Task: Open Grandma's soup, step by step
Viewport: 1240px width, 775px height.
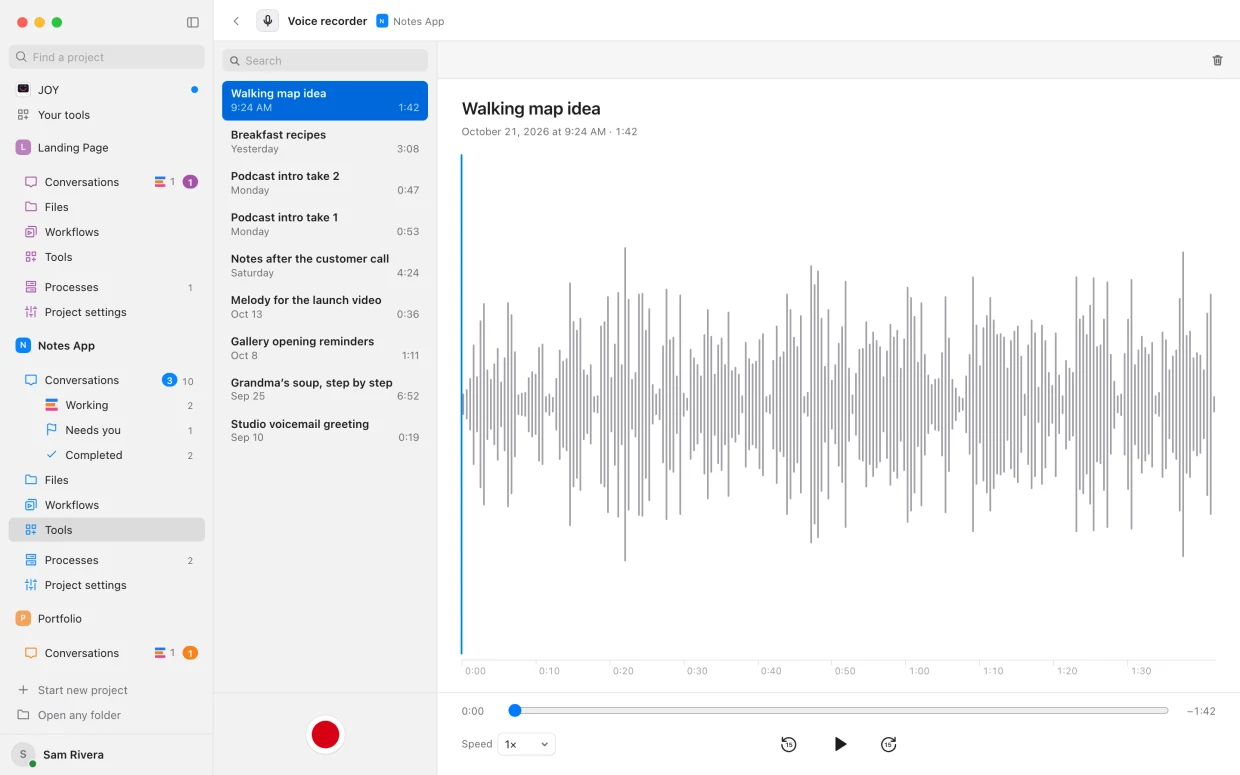Action: pos(325,389)
